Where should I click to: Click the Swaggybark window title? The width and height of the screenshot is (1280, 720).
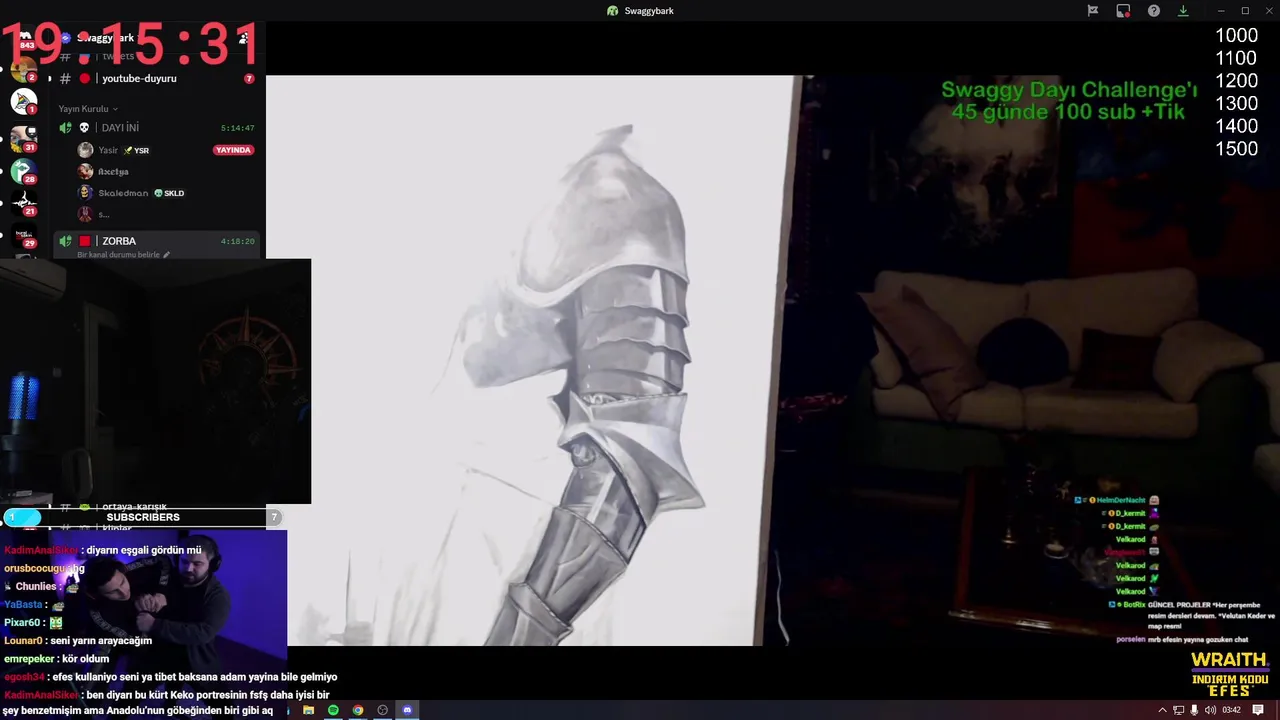tap(649, 11)
